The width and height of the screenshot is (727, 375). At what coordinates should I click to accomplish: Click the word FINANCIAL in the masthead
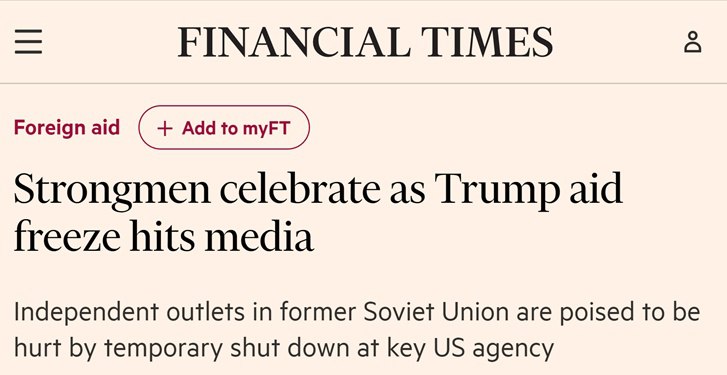coord(294,42)
